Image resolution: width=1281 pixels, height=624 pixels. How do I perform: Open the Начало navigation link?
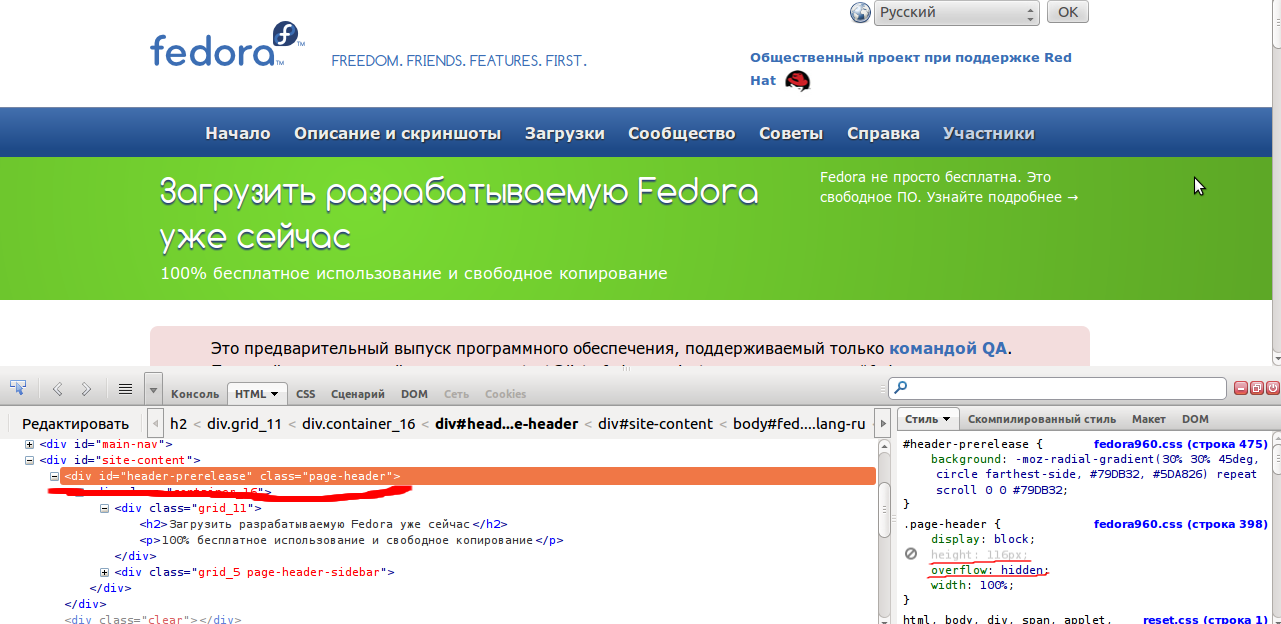(x=238, y=133)
